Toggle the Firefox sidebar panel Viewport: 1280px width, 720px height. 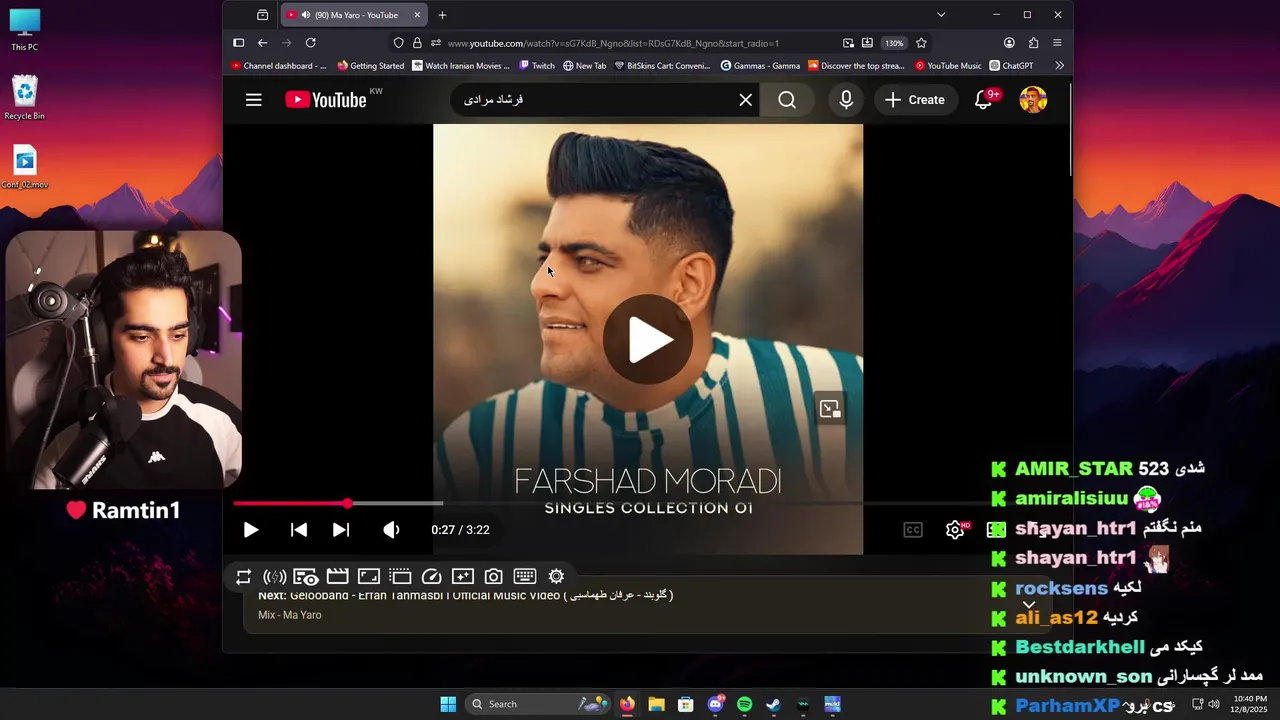(x=238, y=43)
